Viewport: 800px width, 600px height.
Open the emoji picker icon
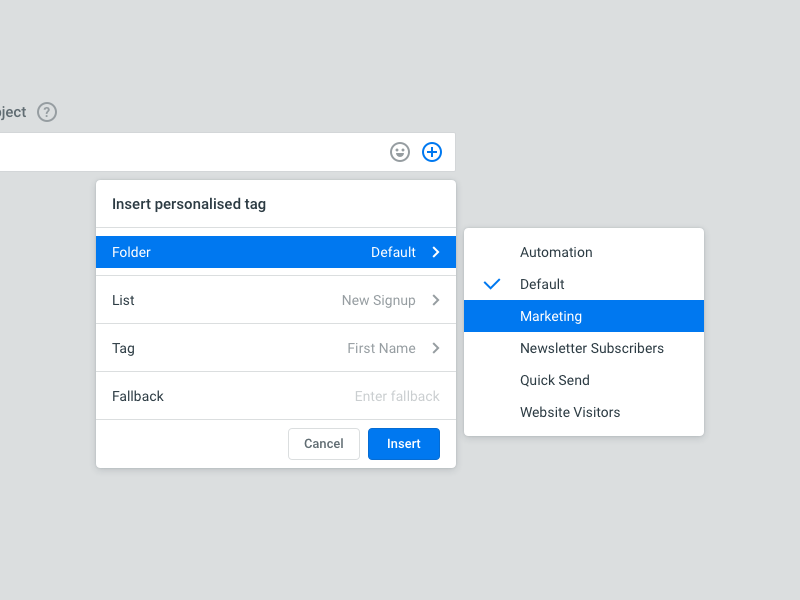pos(400,152)
